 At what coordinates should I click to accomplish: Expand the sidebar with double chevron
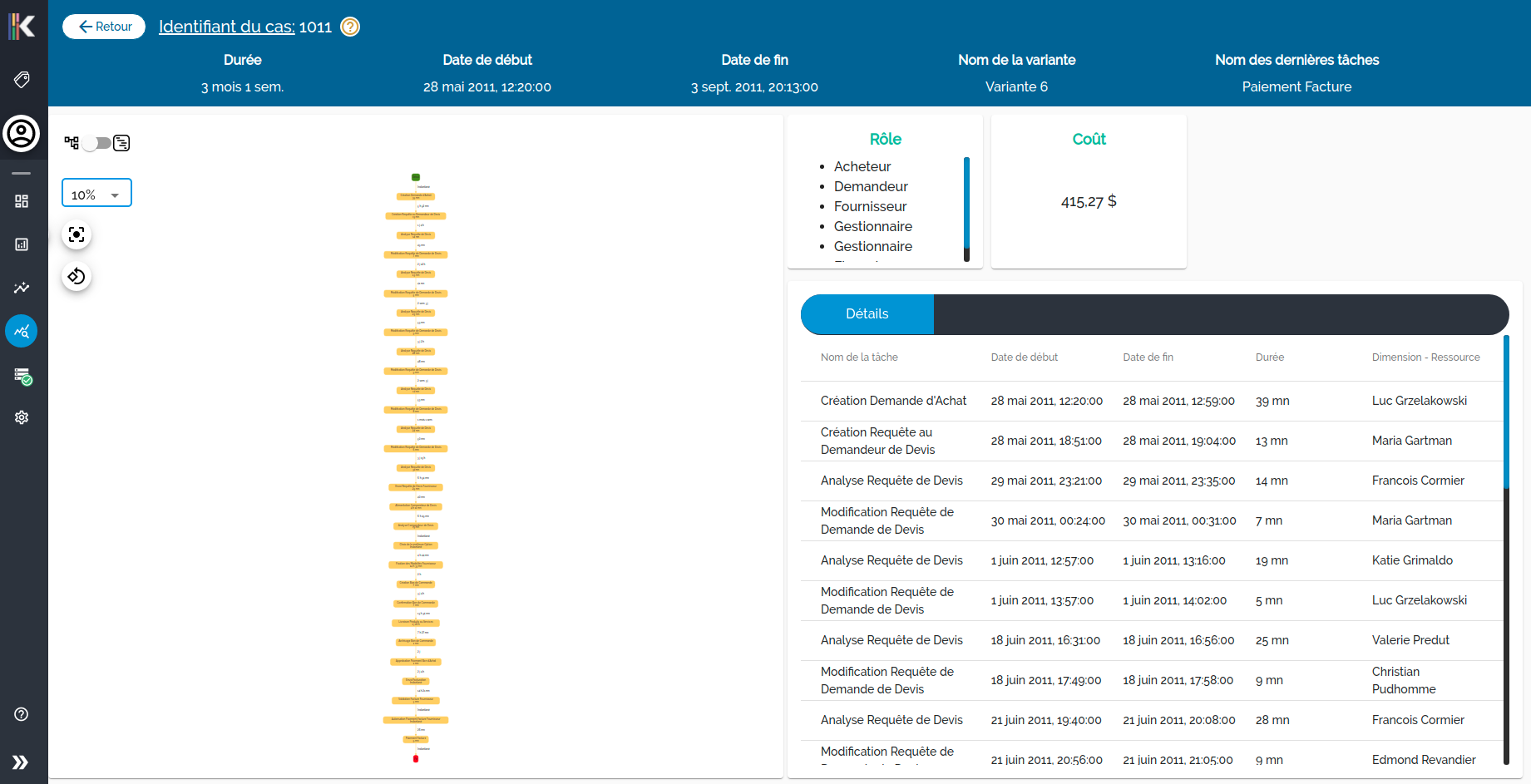pyautogui.click(x=21, y=762)
